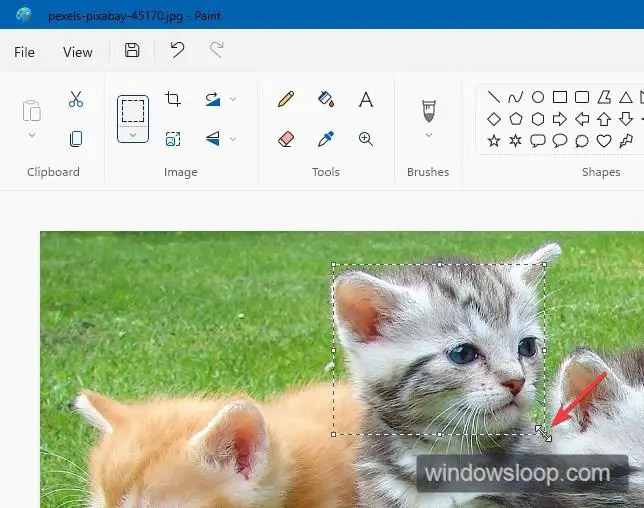Choose the Curve shape
The width and height of the screenshot is (644, 508).
(x=515, y=97)
